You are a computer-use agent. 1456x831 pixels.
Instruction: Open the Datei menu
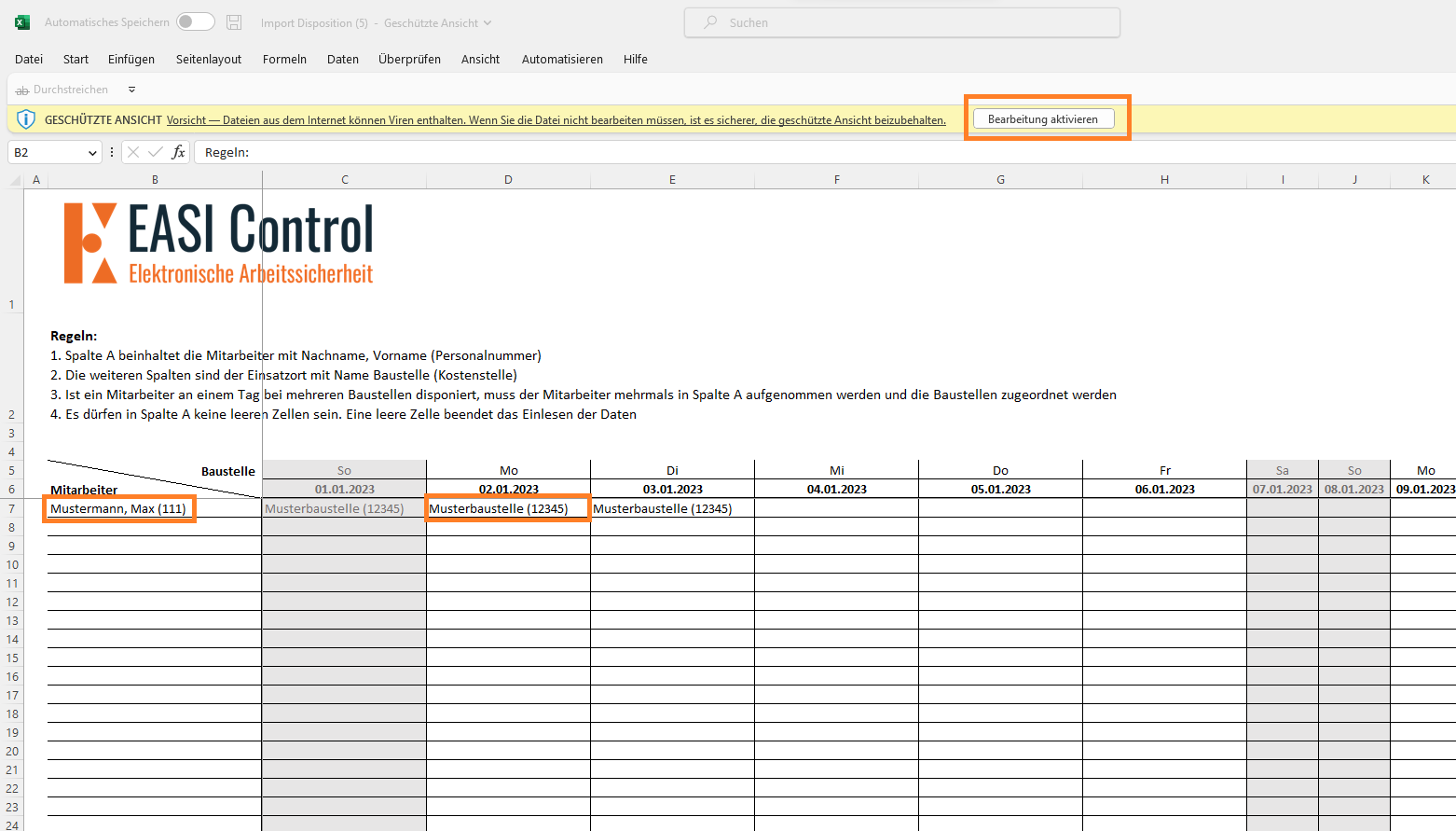tap(28, 59)
